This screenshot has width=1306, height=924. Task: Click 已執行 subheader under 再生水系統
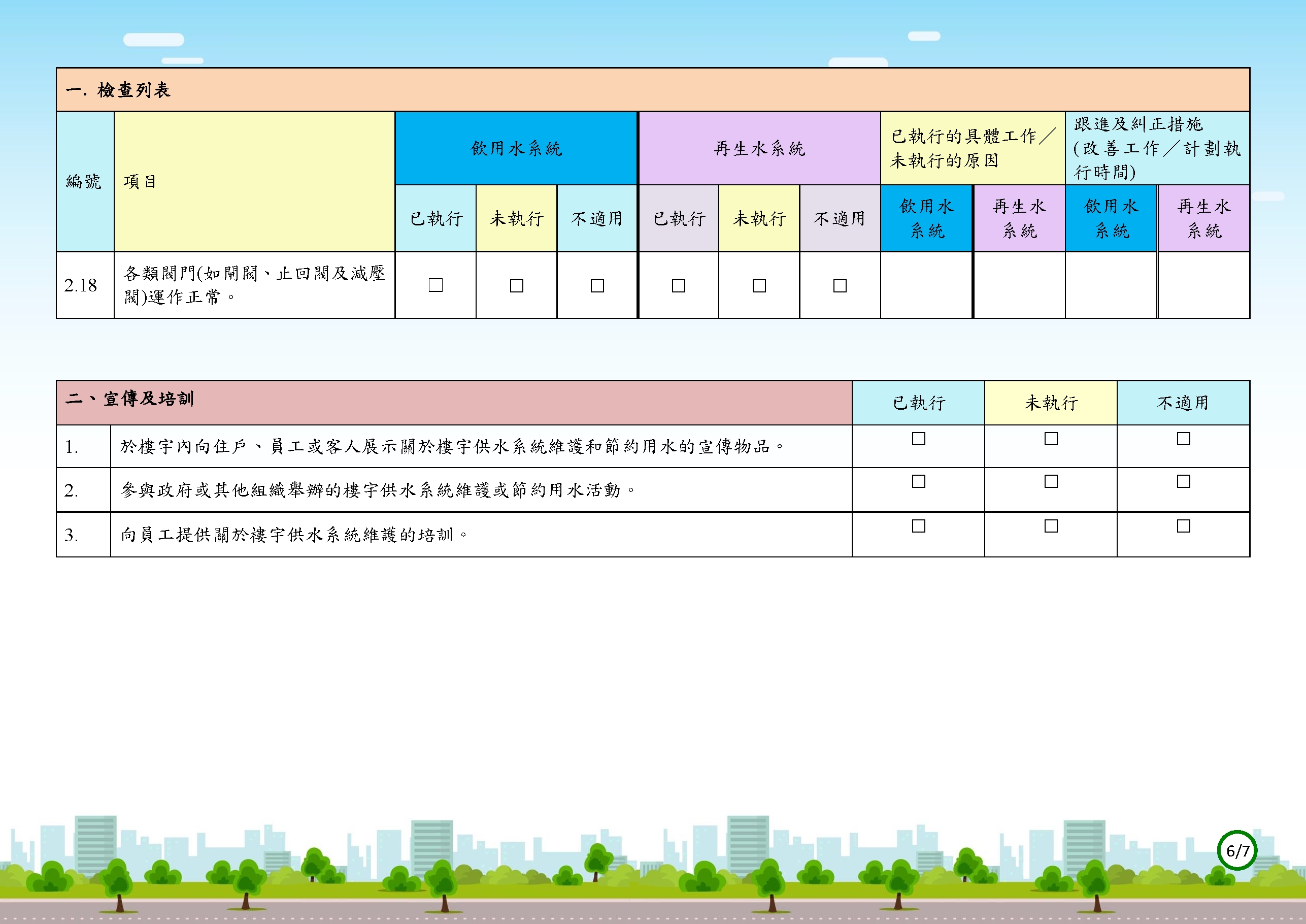click(679, 218)
